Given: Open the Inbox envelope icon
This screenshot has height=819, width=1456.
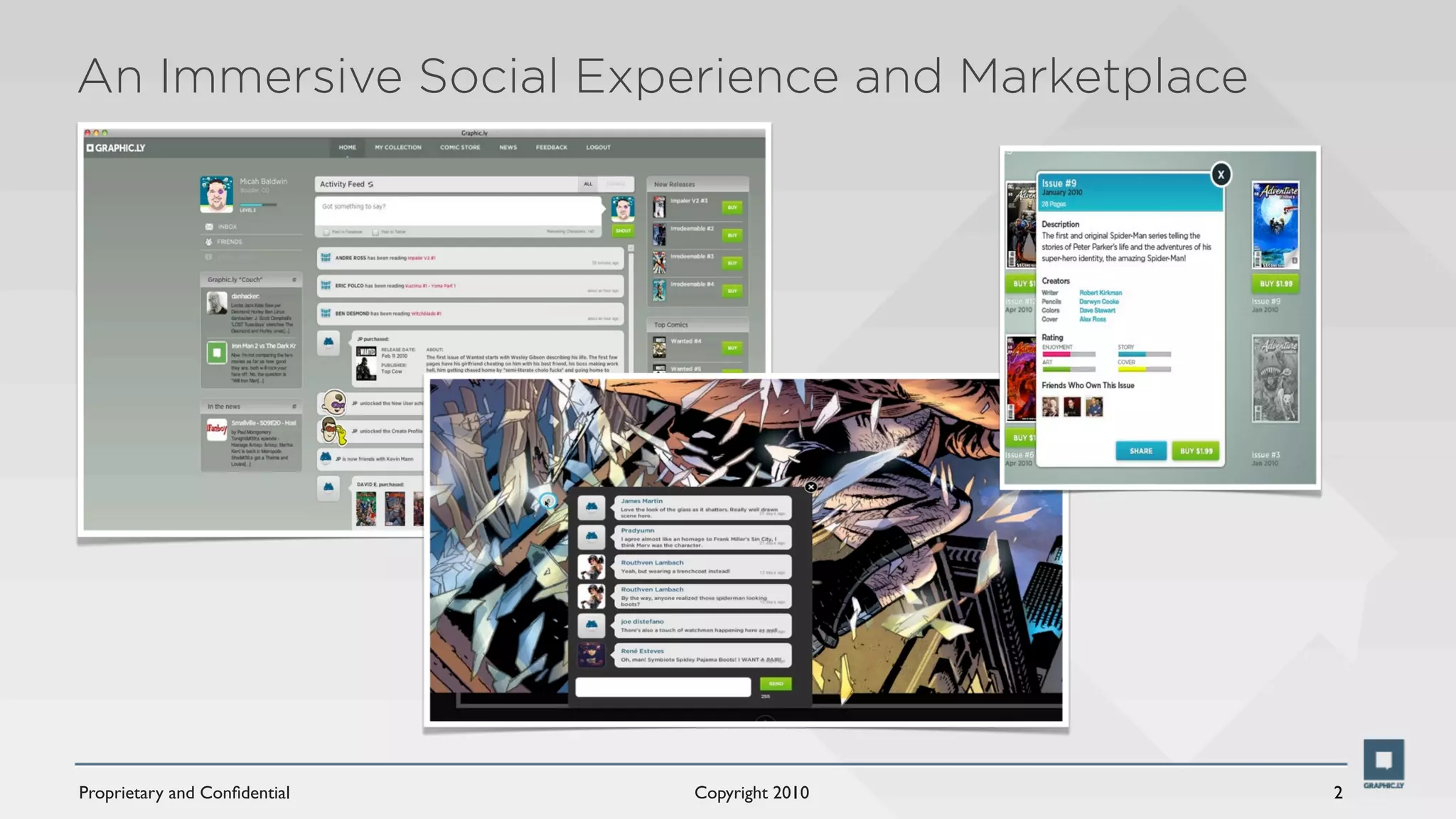Looking at the screenshot, I should 209,227.
